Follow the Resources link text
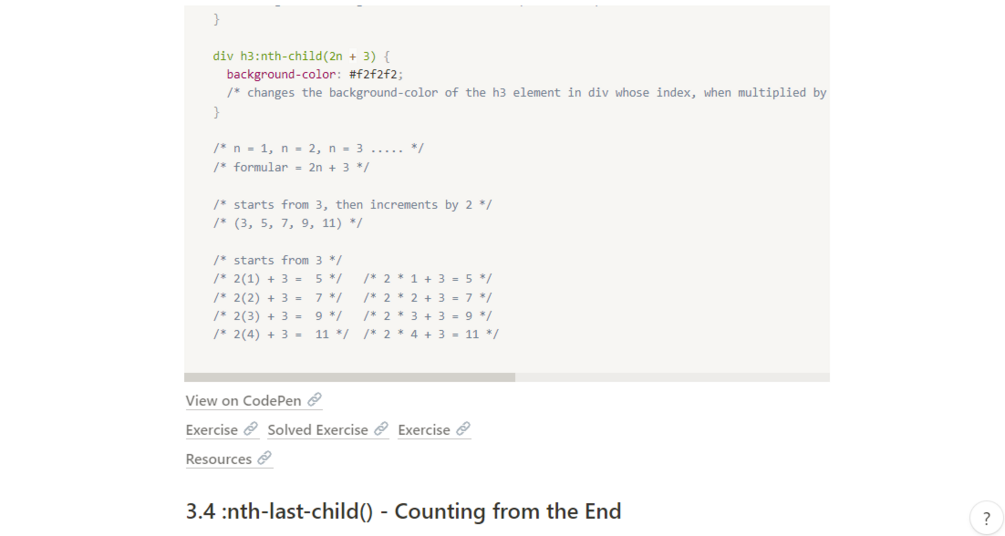The width and height of the screenshot is (1005, 536). coord(218,459)
